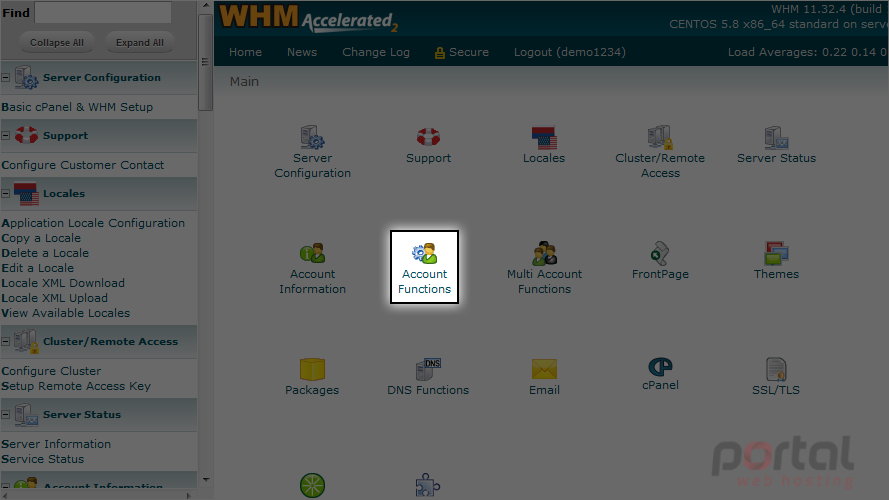Image resolution: width=889 pixels, height=500 pixels.
Task: Open the highlighted Account Functions icon
Action: tap(425, 253)
